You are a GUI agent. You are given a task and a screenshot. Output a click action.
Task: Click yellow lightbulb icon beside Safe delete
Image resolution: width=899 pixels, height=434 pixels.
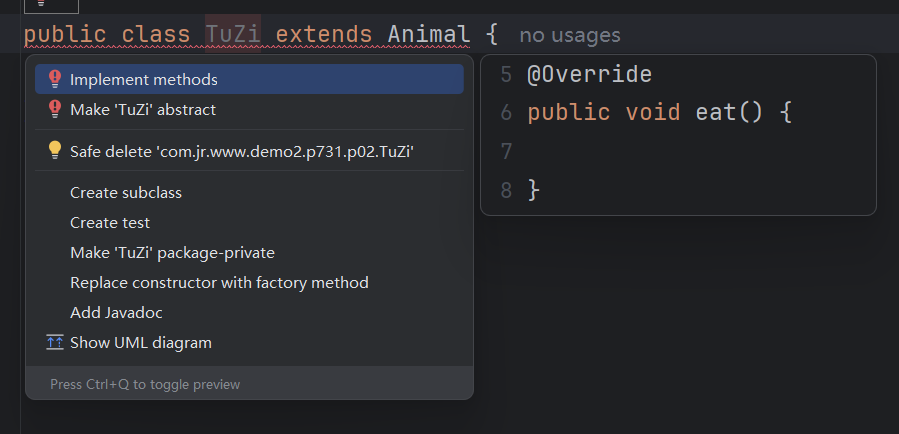(54, 150)
